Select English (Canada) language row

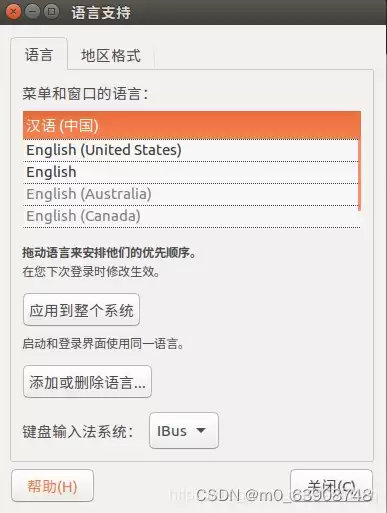click(191, 216)
